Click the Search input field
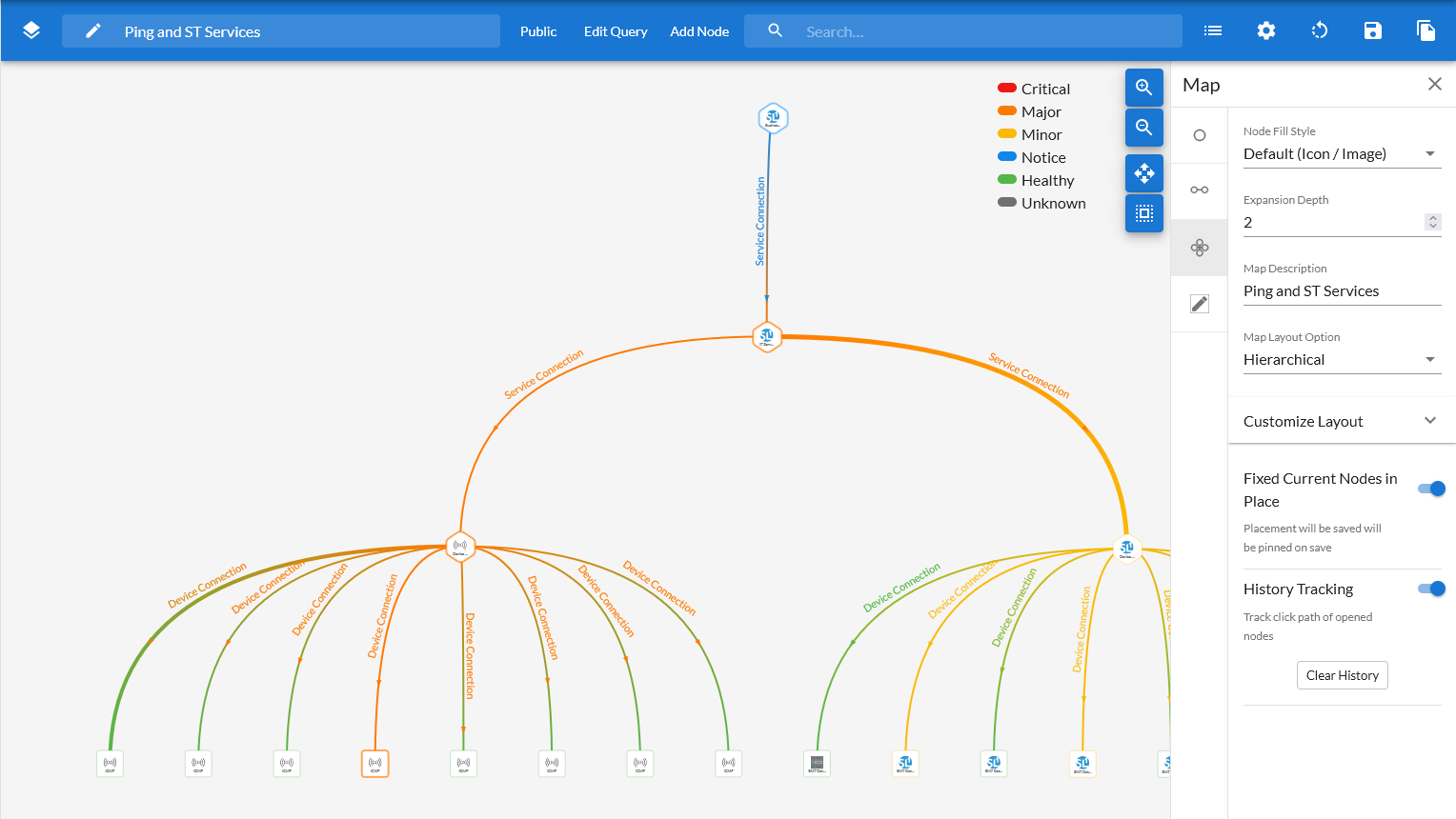Image resolution: width=1456 pixels, height=819 pixels. (981, 31)
